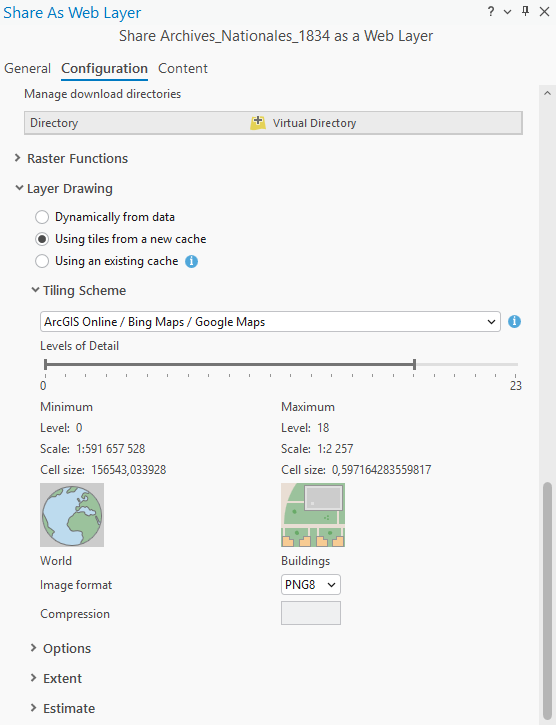Toggle the auto-hide pin icon
Image resolution: width=556 pixels, height=725 pixels.
click(x=525, y=12)
